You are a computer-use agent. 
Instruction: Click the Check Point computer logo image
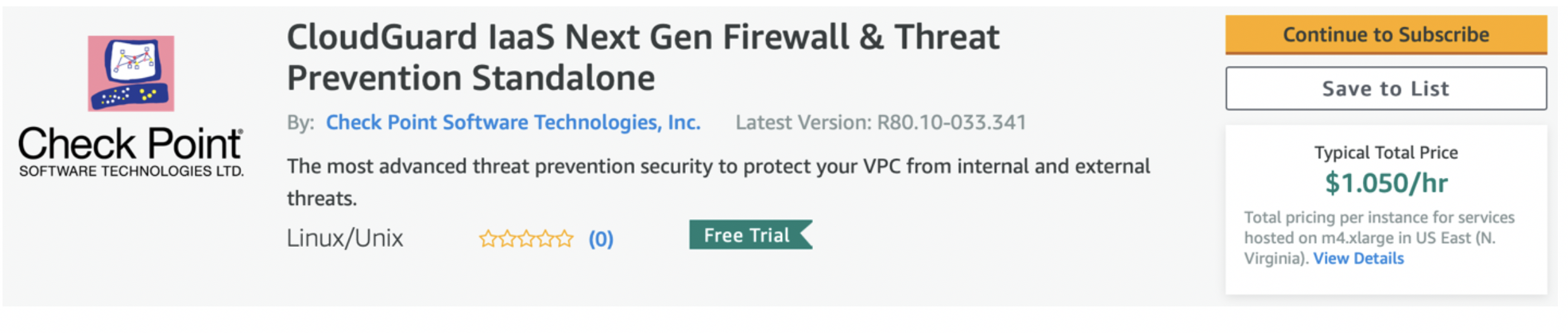pos(131,73)
